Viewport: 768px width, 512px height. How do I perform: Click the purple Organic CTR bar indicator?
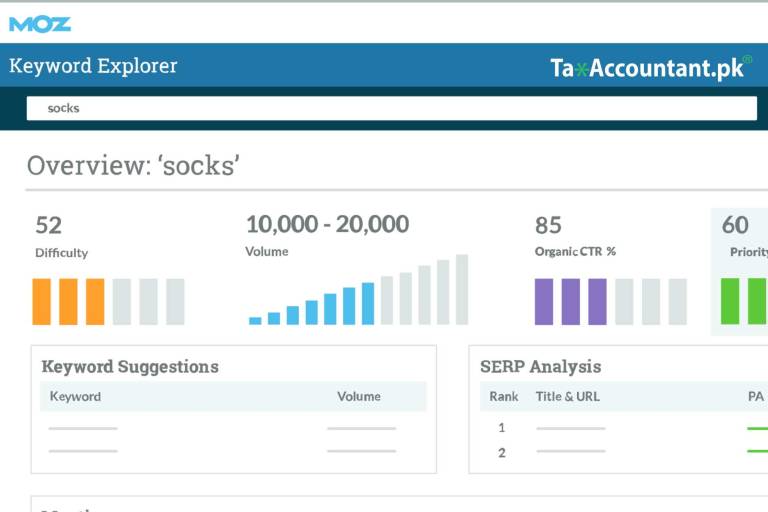click(x=611, y=302)
